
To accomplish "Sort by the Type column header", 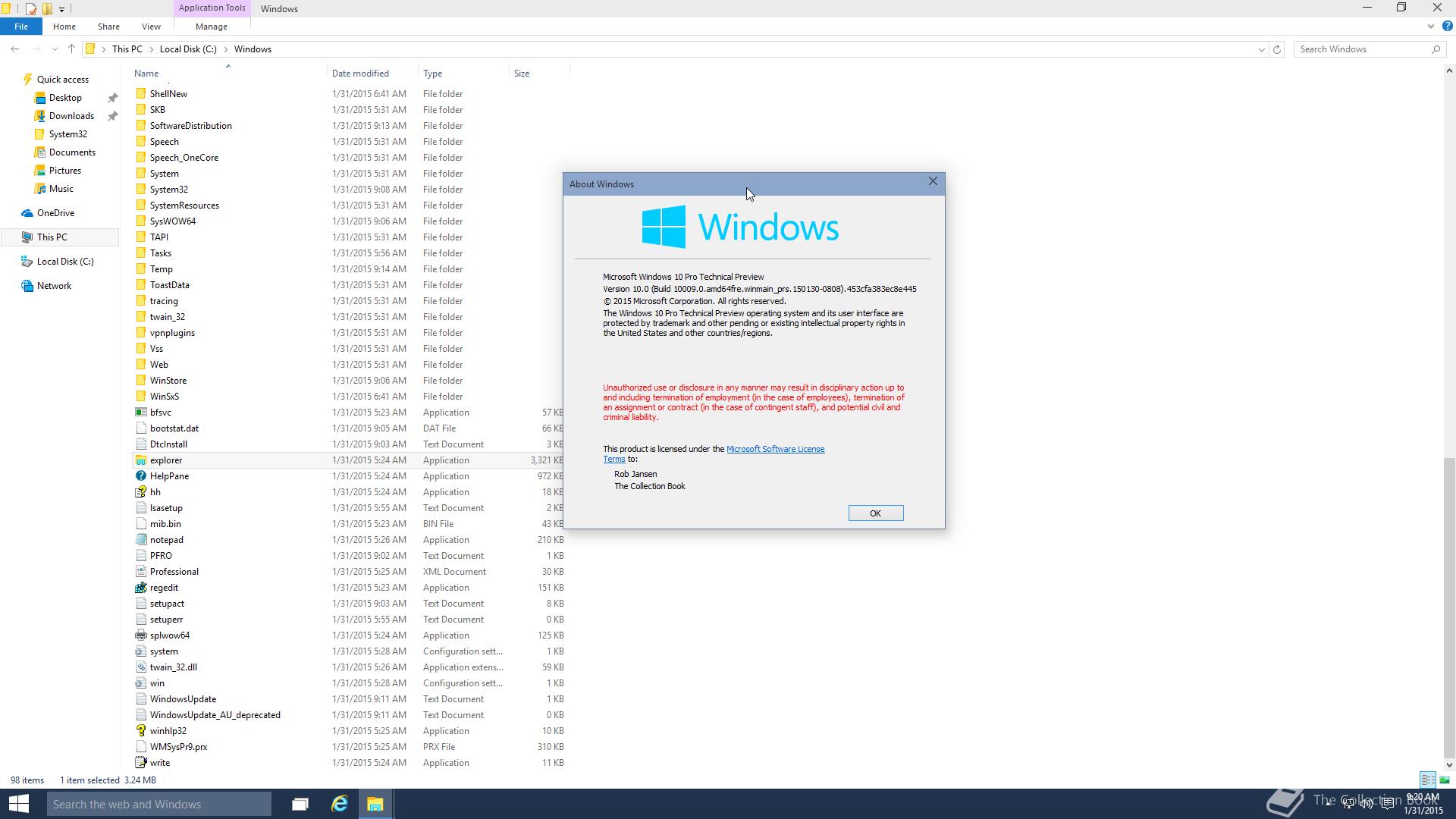I will click(x=463, y=74).
